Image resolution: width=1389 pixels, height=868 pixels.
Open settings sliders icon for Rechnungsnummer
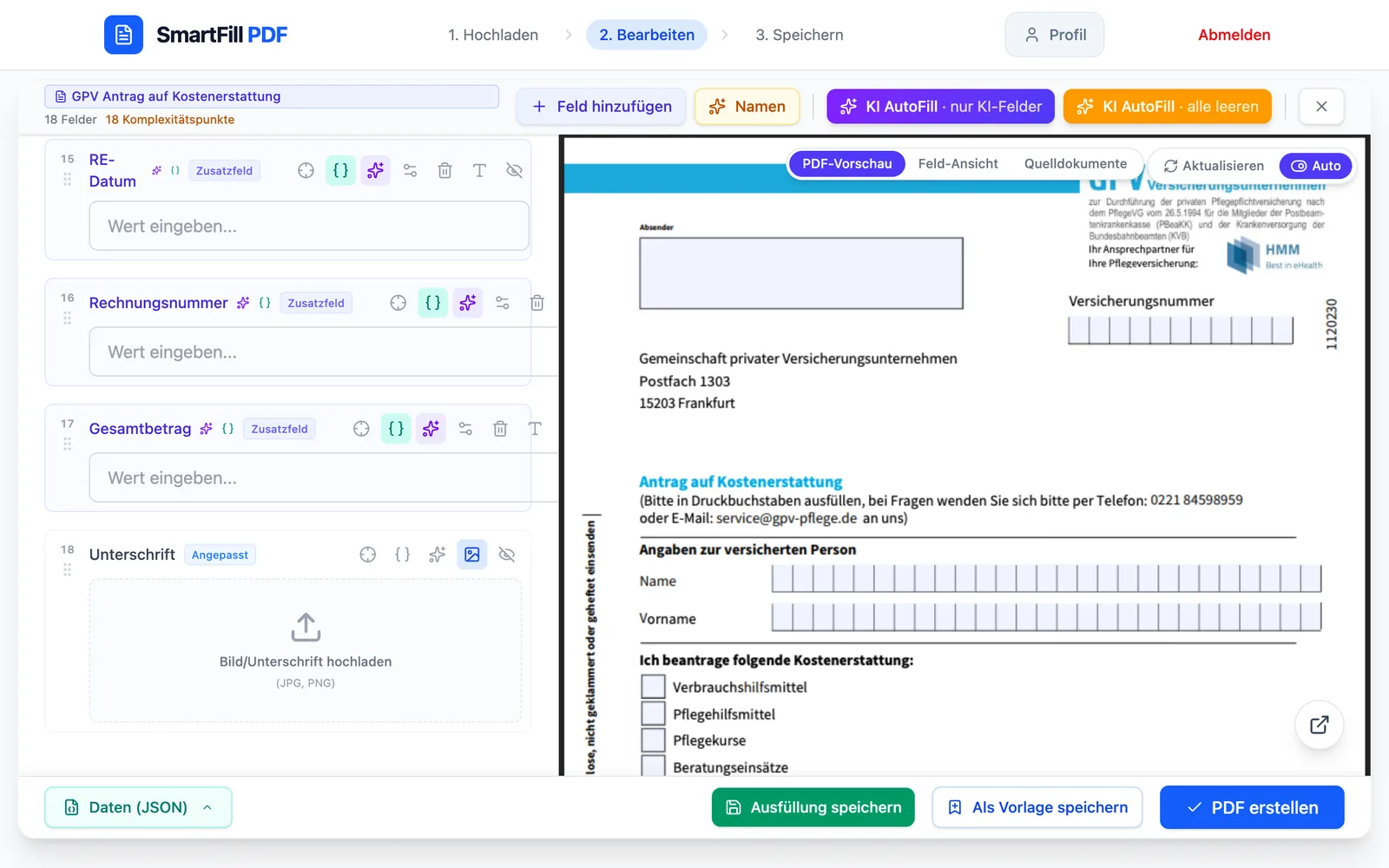pos(502,303)
